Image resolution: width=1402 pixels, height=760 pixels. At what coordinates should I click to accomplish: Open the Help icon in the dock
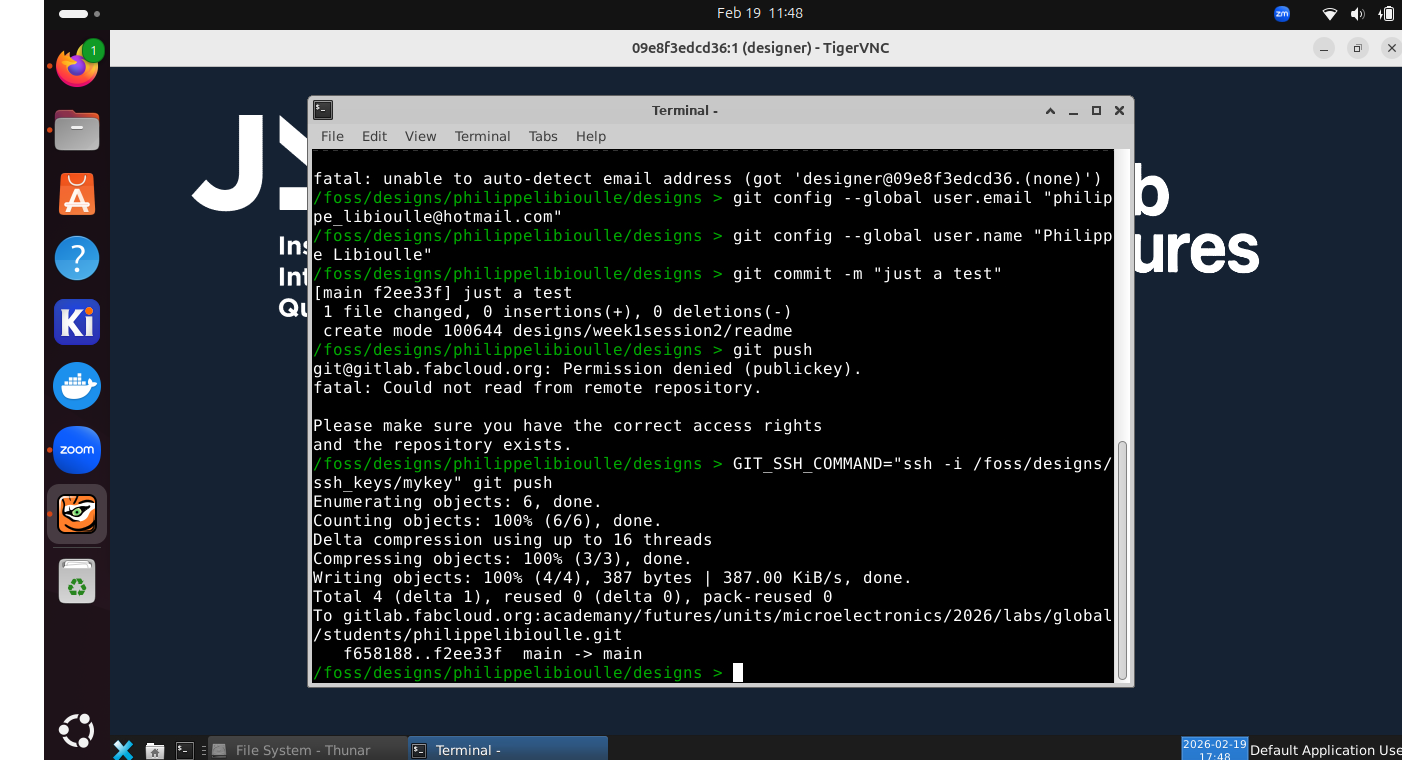pyautogui.click(x=77, y=258)
